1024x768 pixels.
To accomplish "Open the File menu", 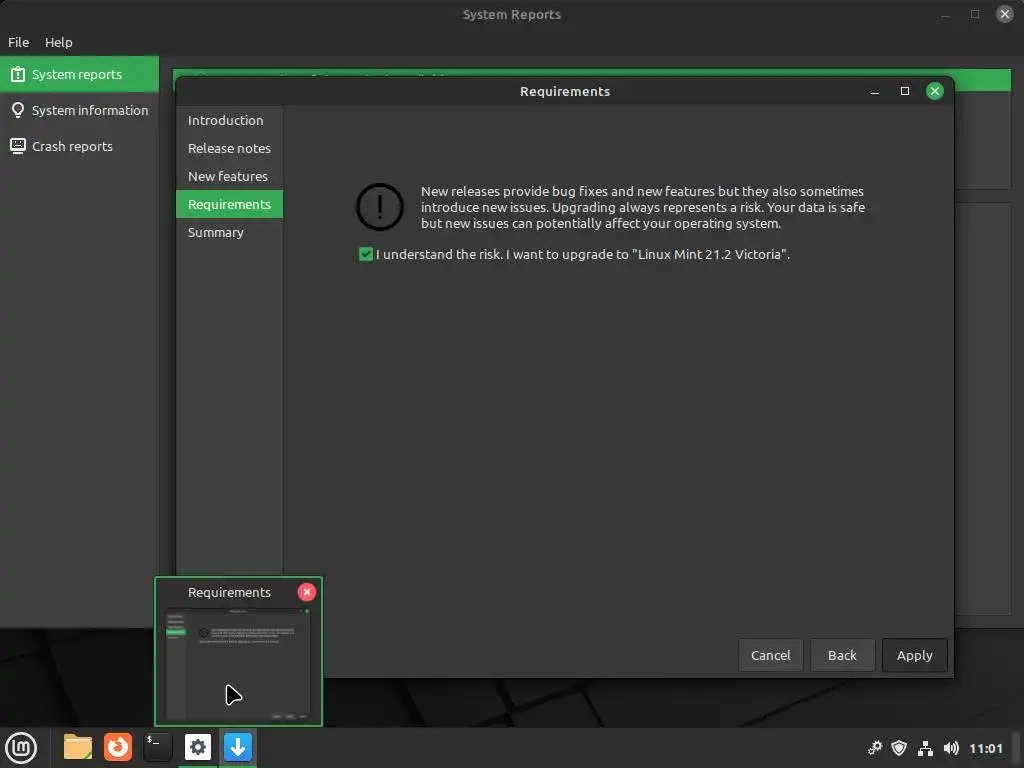I will coord(18,42).
